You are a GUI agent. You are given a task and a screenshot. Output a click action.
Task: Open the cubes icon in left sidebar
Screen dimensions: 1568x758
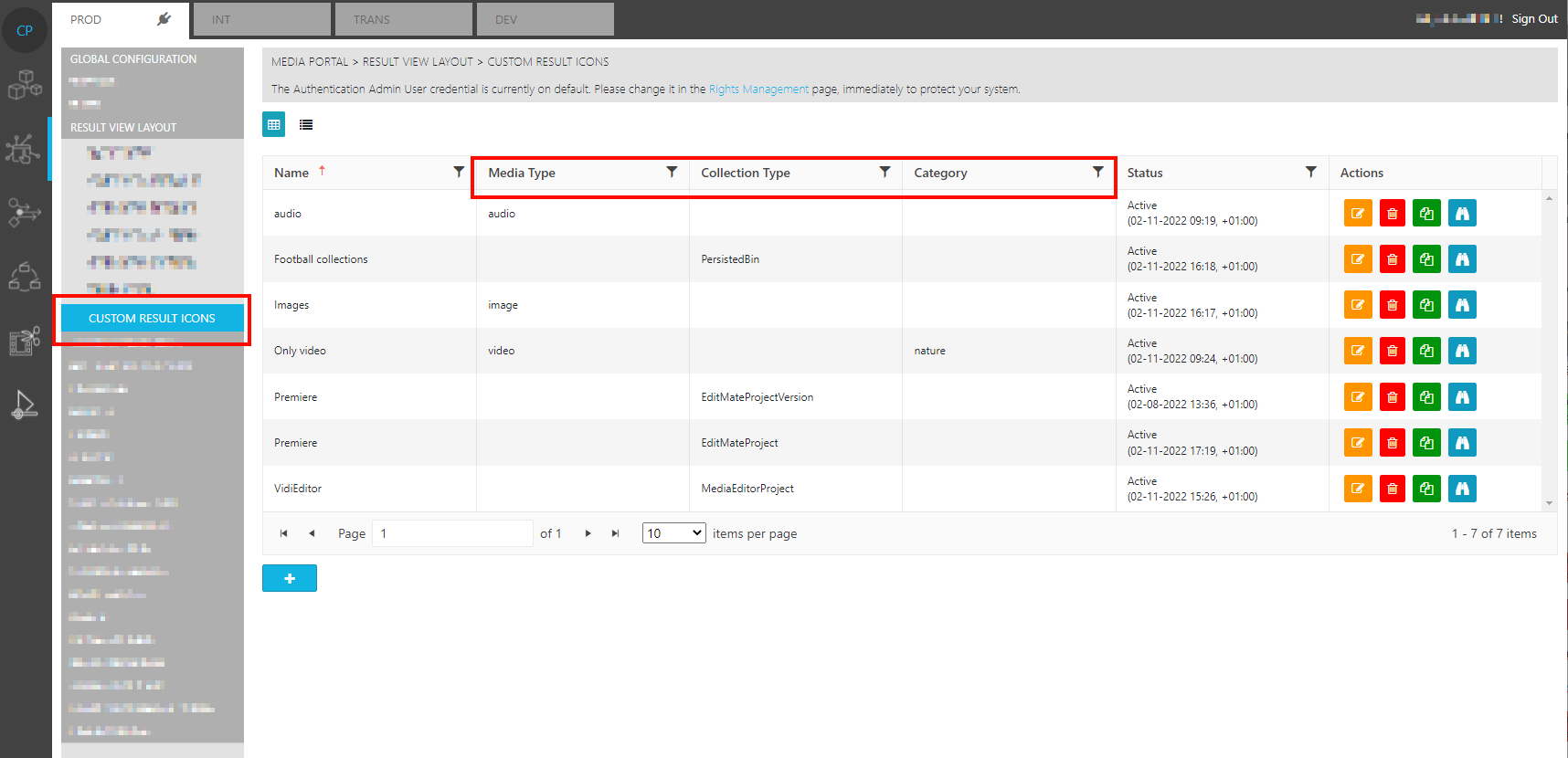pos(25,85)
